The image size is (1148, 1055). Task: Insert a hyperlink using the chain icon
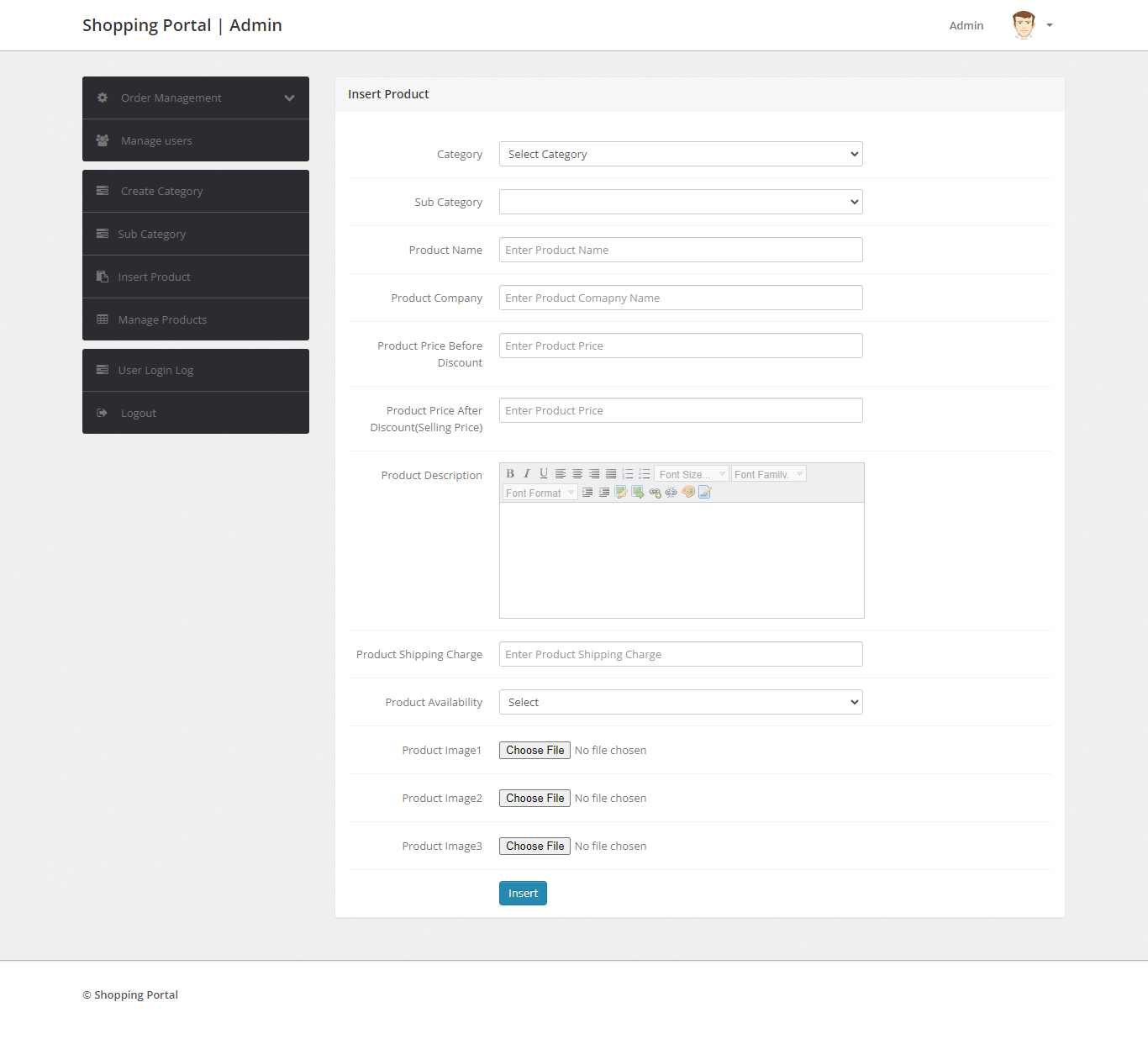coord(655,492)
